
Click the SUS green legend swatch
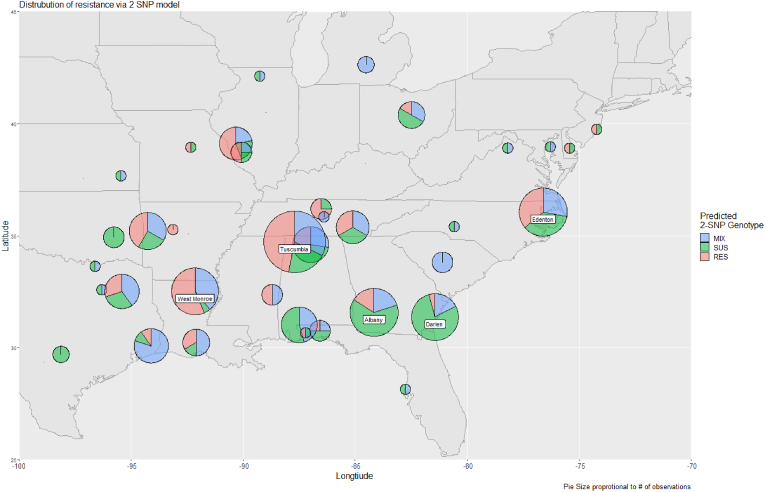click(705, 247)
